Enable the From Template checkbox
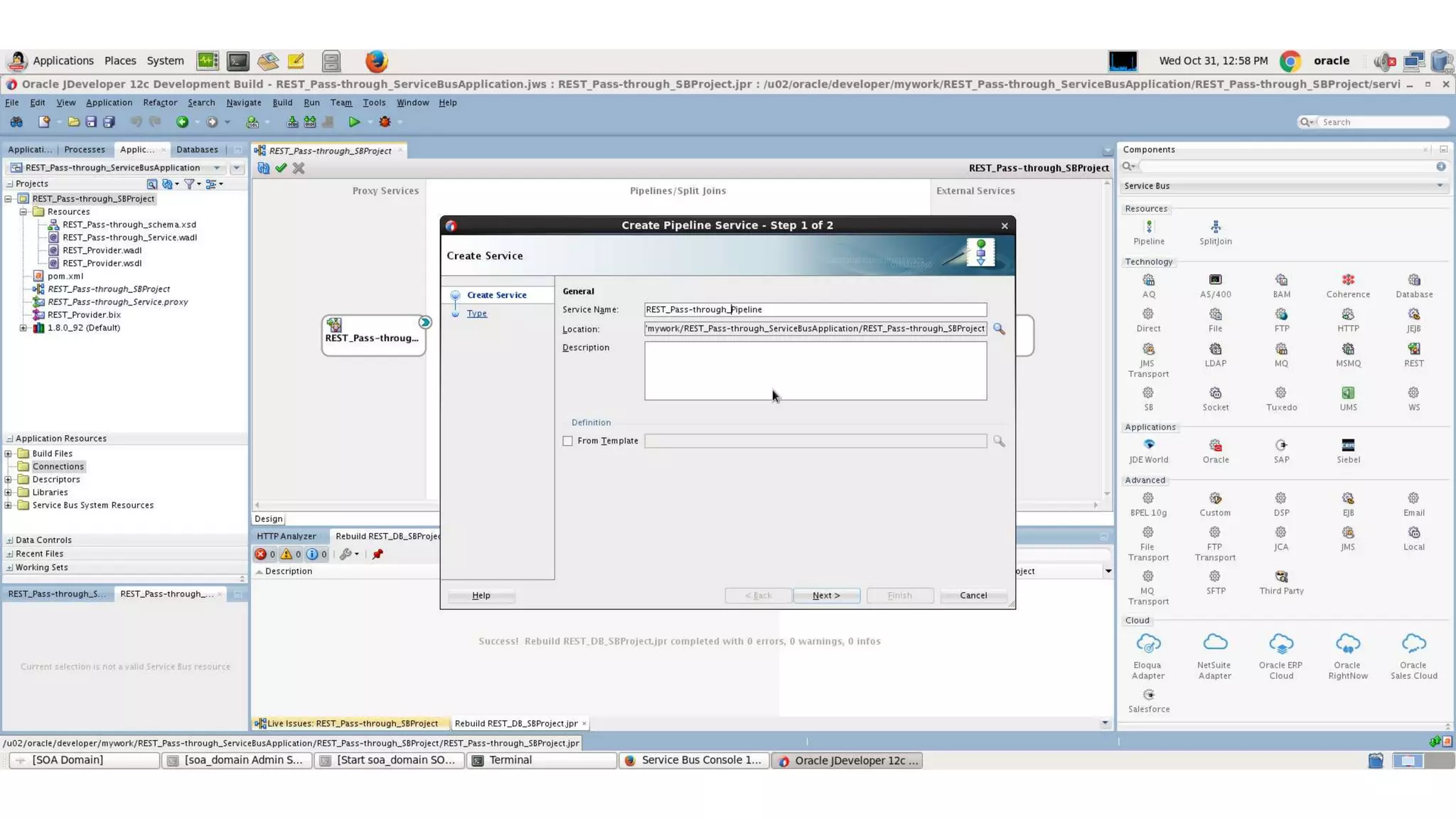The width and height of the screenshot is (1456, 819). pos(567,441)
